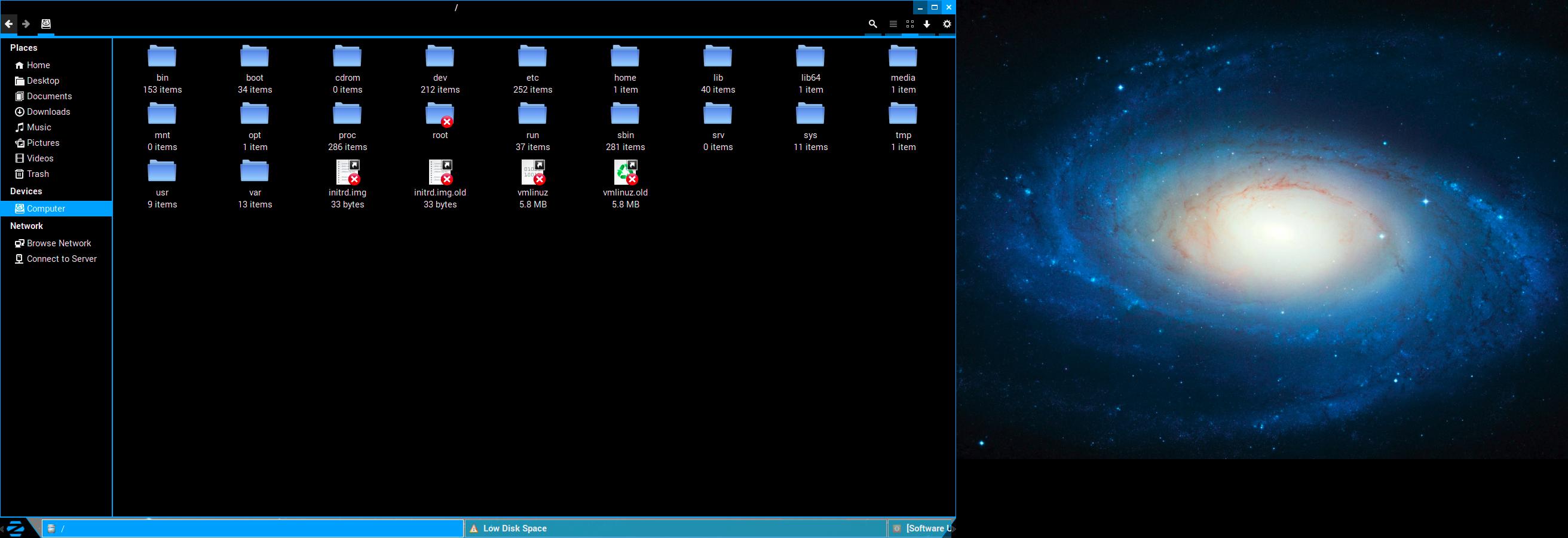Switch to icon grid view
The width and height of the screenshot is (1568, 538).
coord(910,24)
